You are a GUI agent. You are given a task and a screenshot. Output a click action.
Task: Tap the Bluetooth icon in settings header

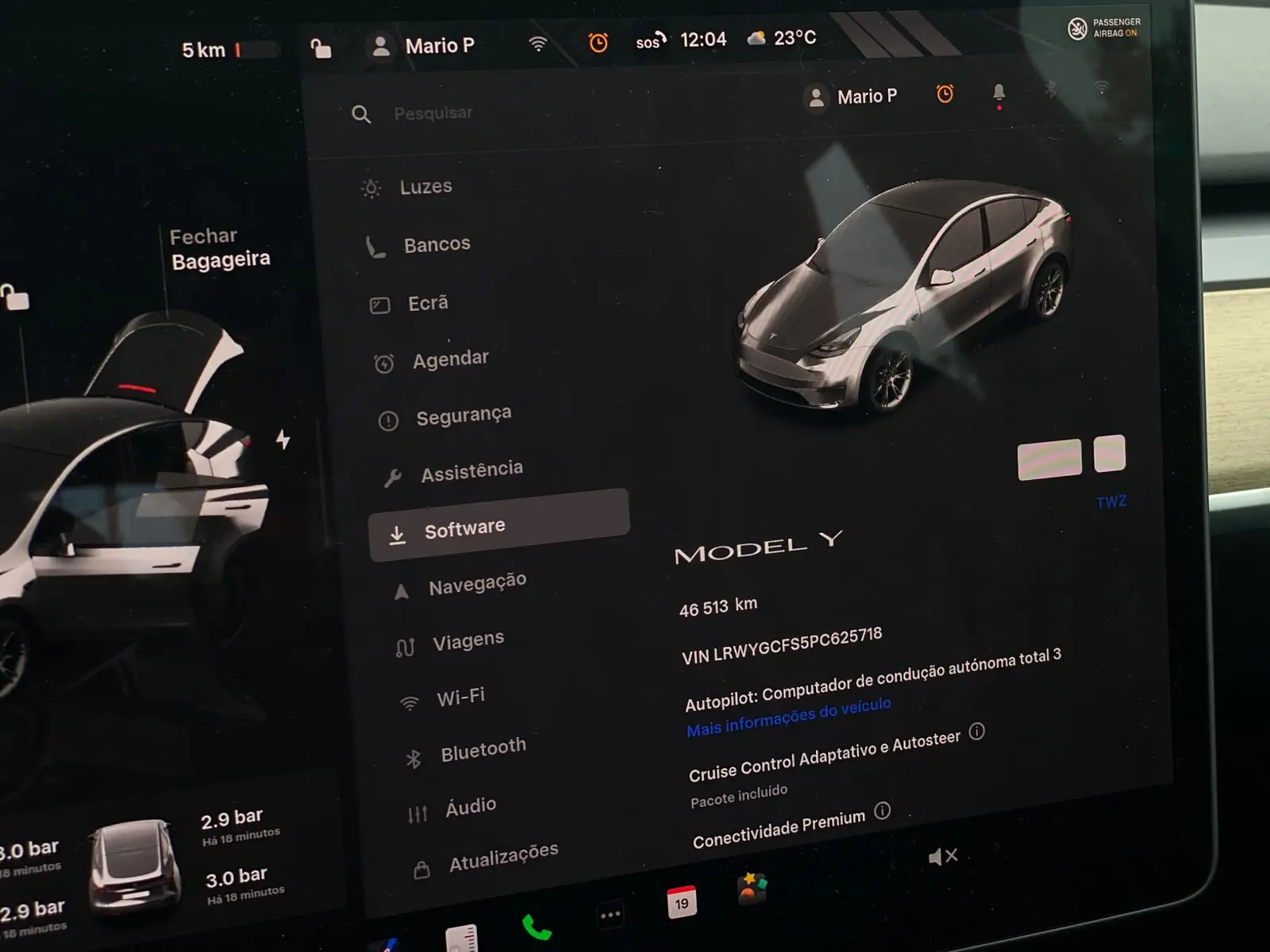click(x=1050, y=89)
